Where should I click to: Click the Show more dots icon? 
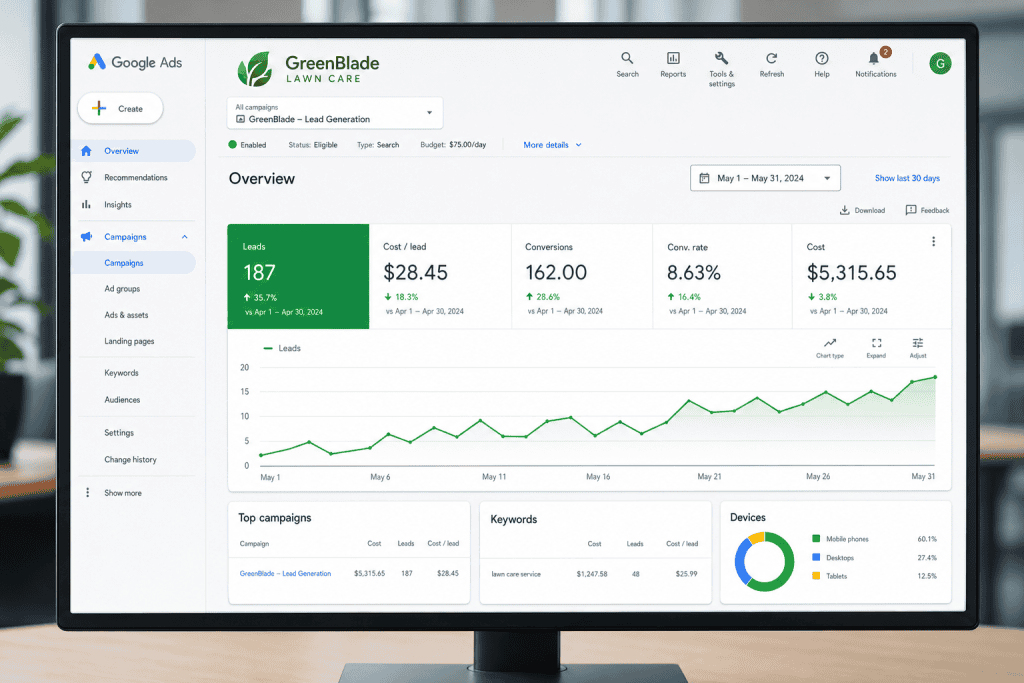pos(88,492)
